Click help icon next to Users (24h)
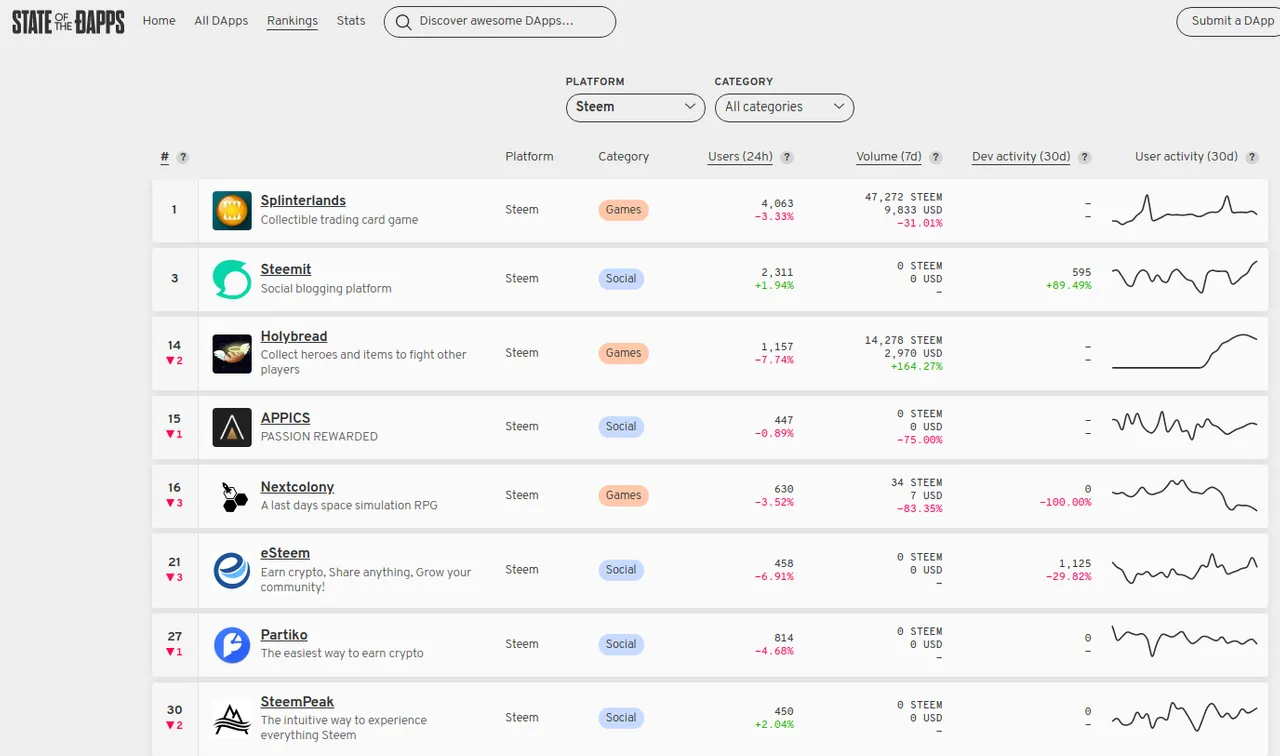The height and width of the screenshot is (756, 1280). [787, 157]
